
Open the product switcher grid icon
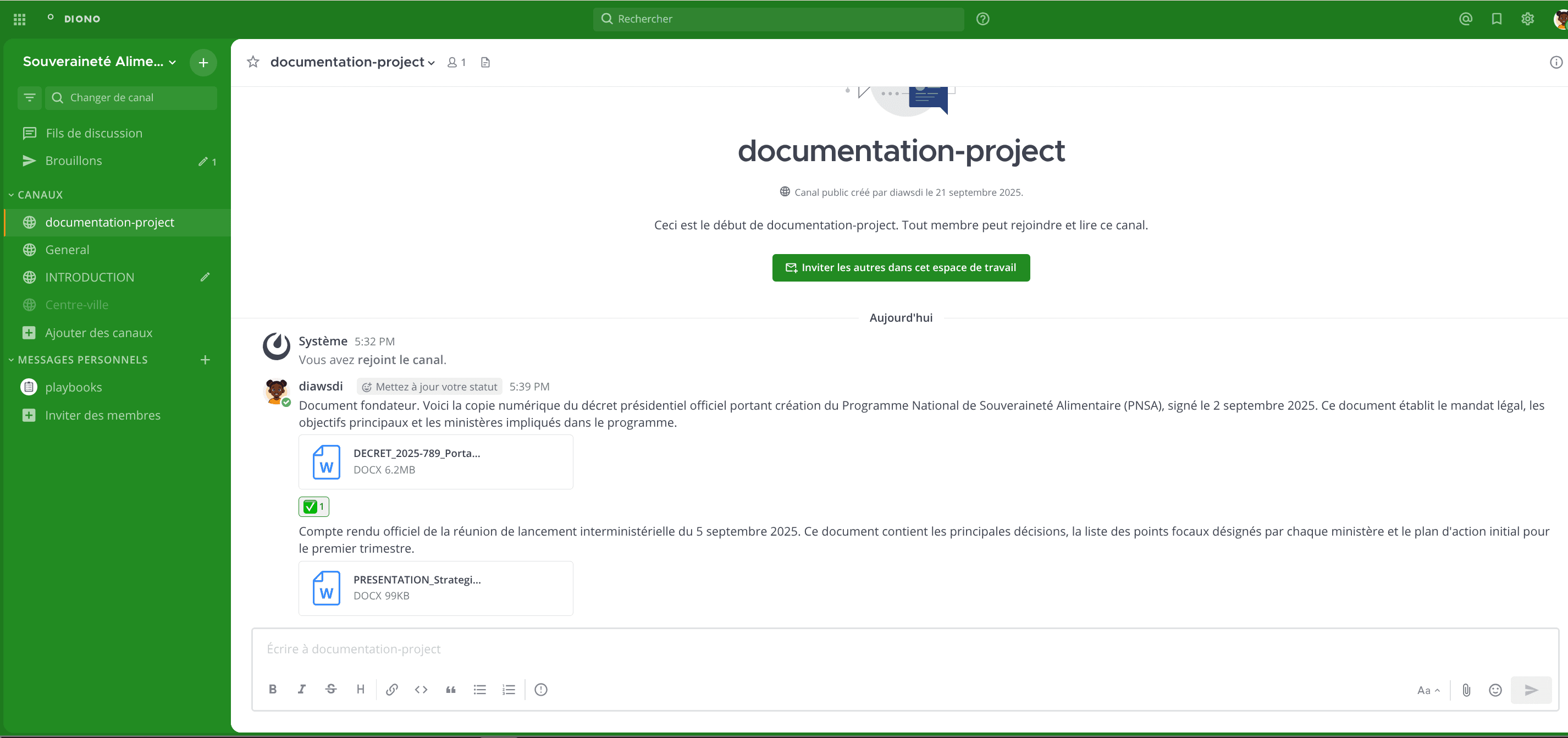click(19, 19)
